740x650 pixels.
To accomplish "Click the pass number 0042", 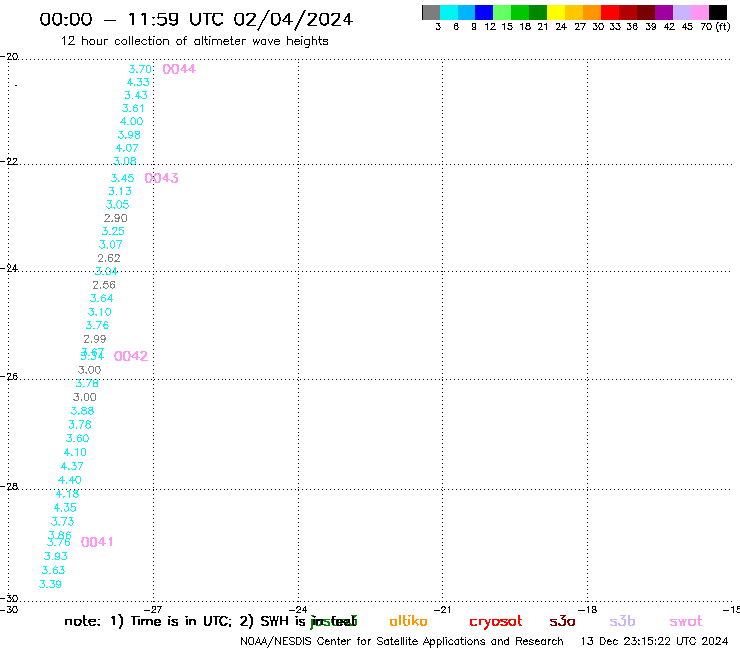I will pos(131,356).
